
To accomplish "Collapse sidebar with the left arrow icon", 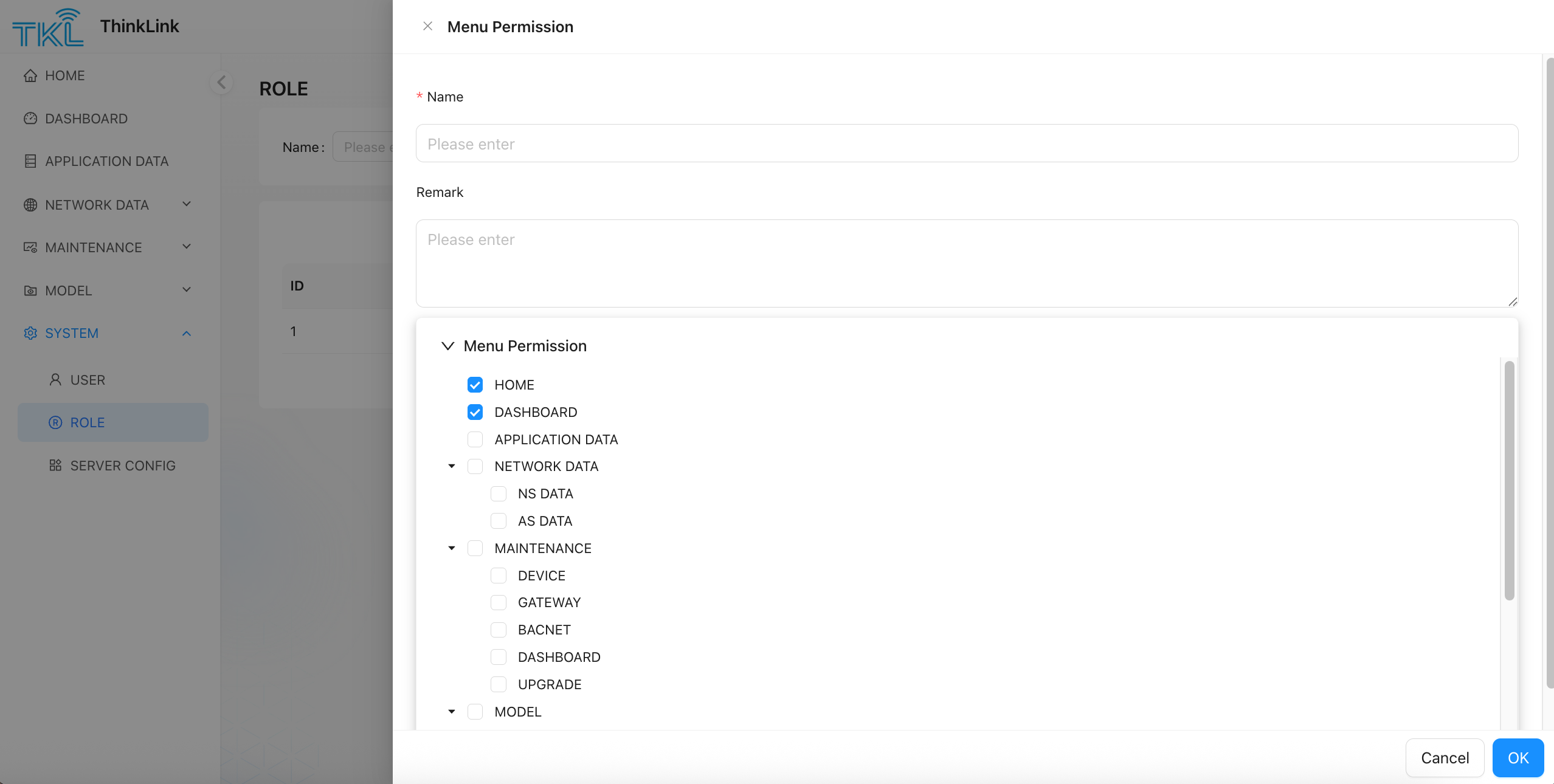I will [x=221, y=82].
